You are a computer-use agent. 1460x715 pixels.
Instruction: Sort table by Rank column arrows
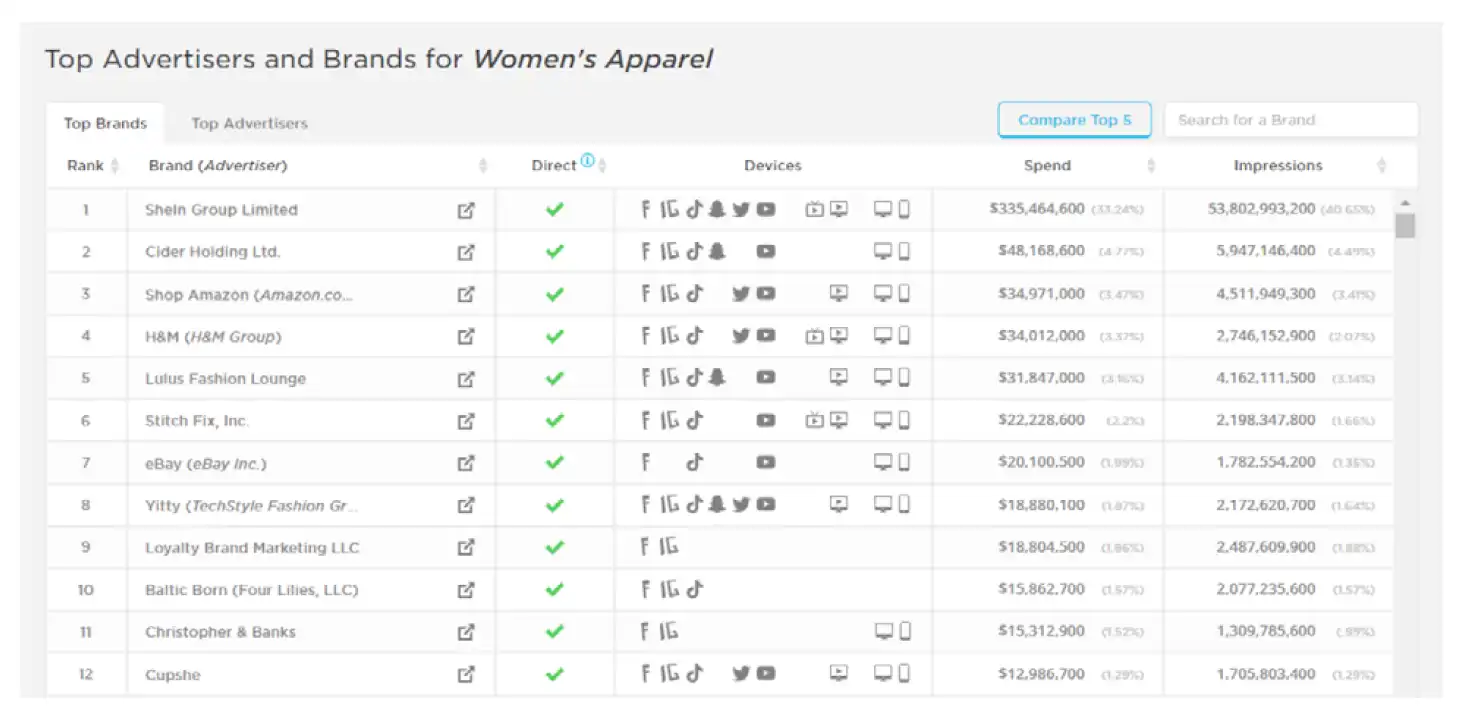115,166
